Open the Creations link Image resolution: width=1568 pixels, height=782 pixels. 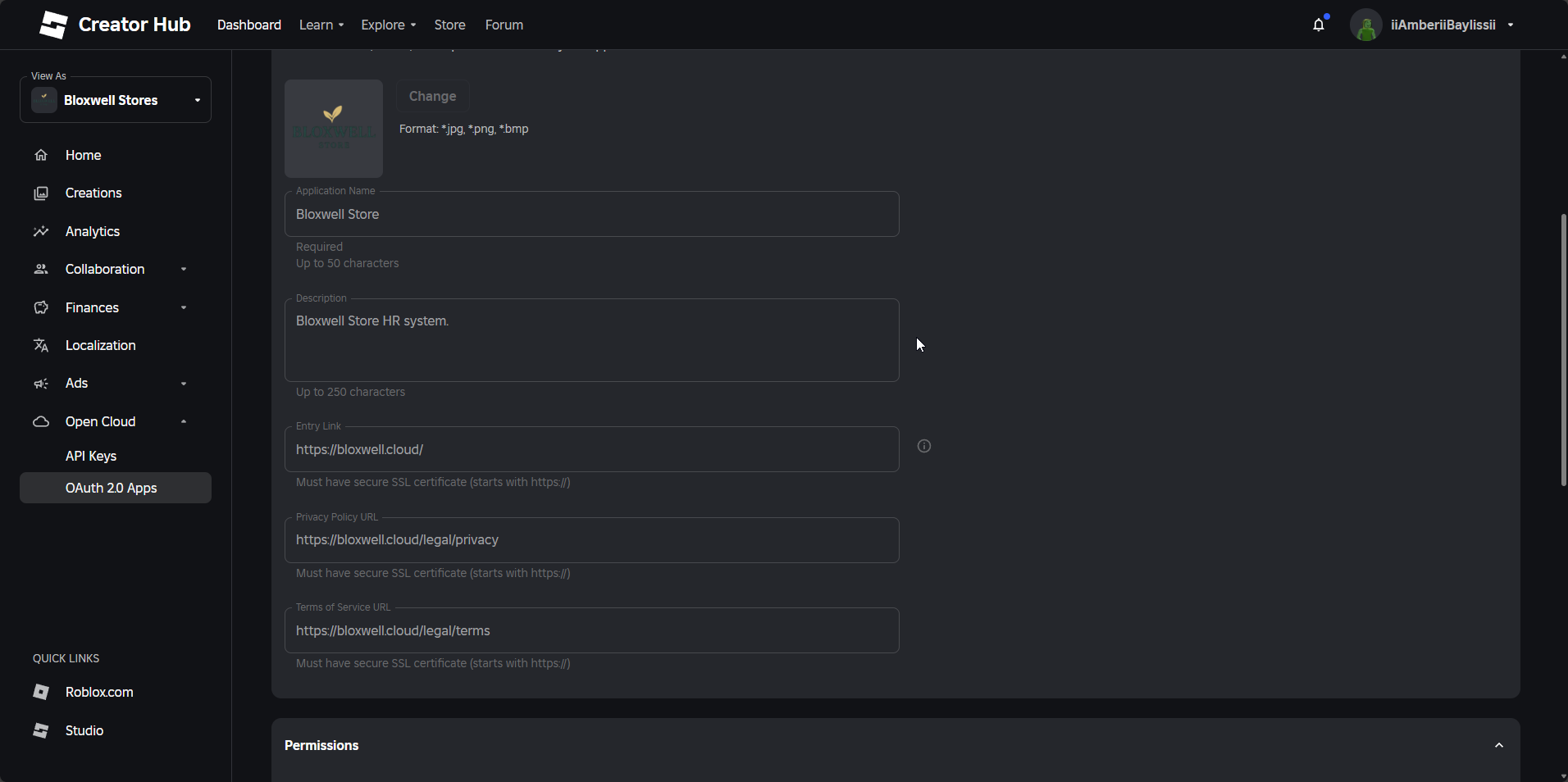pyautogui.click(x=93, y=193)
